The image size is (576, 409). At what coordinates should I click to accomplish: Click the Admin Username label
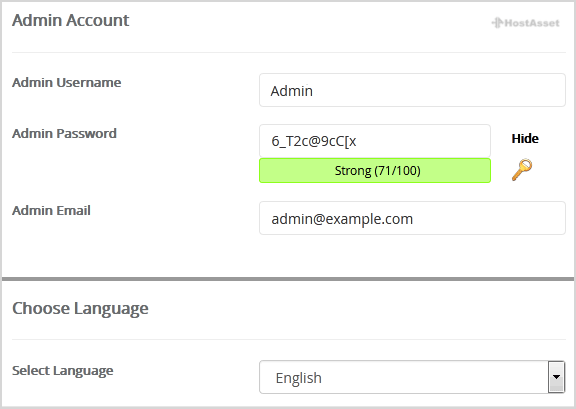point(66,82)
